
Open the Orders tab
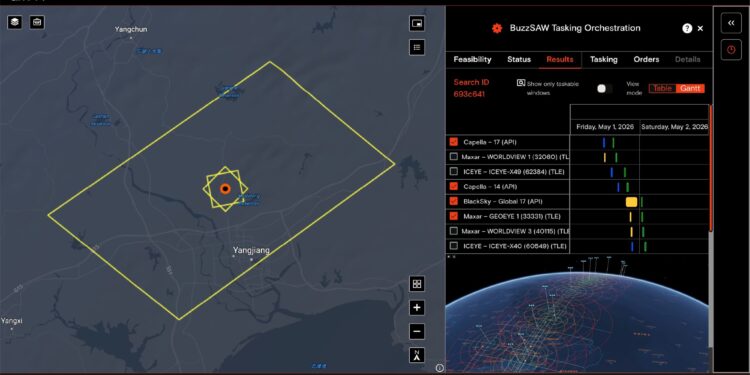[646, 59]
